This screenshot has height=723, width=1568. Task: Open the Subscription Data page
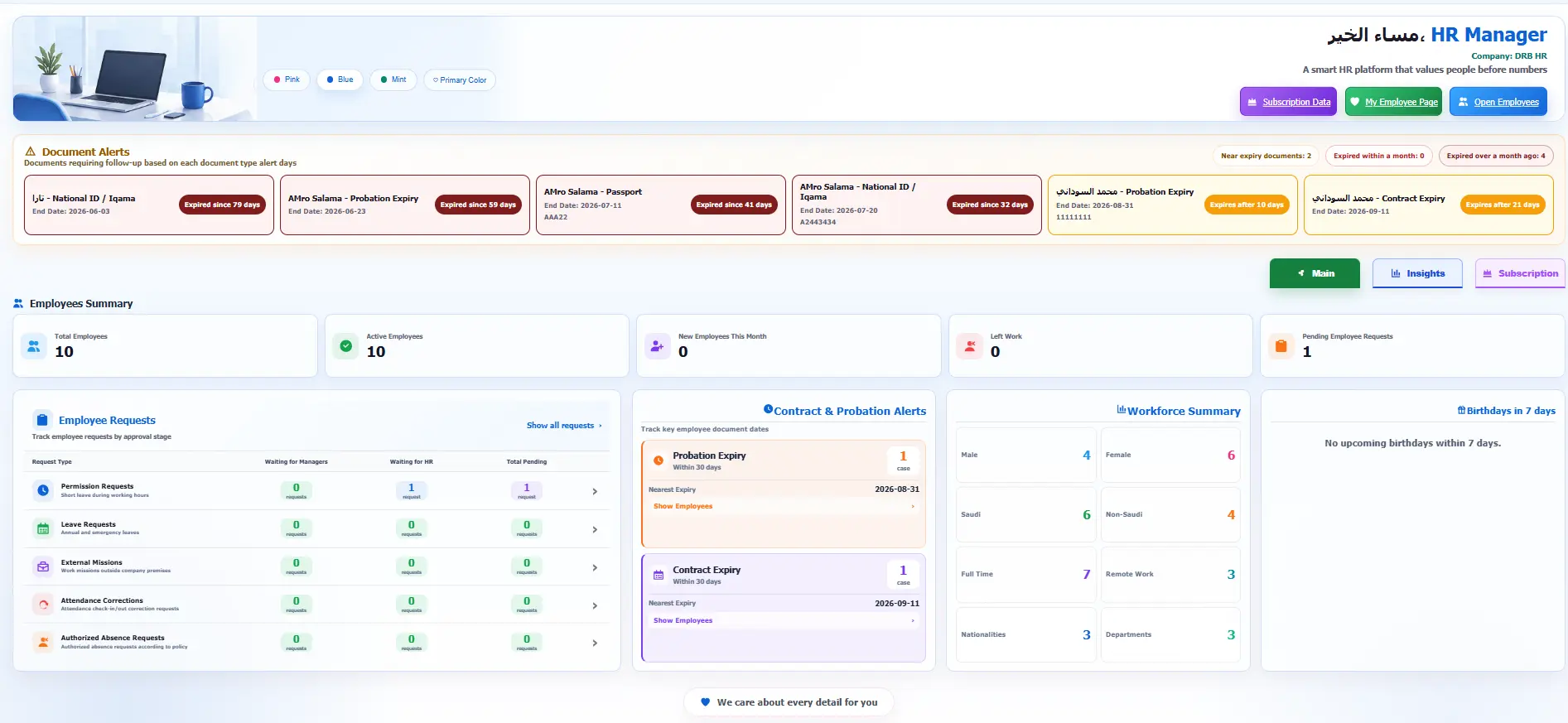coord(1288,102)
